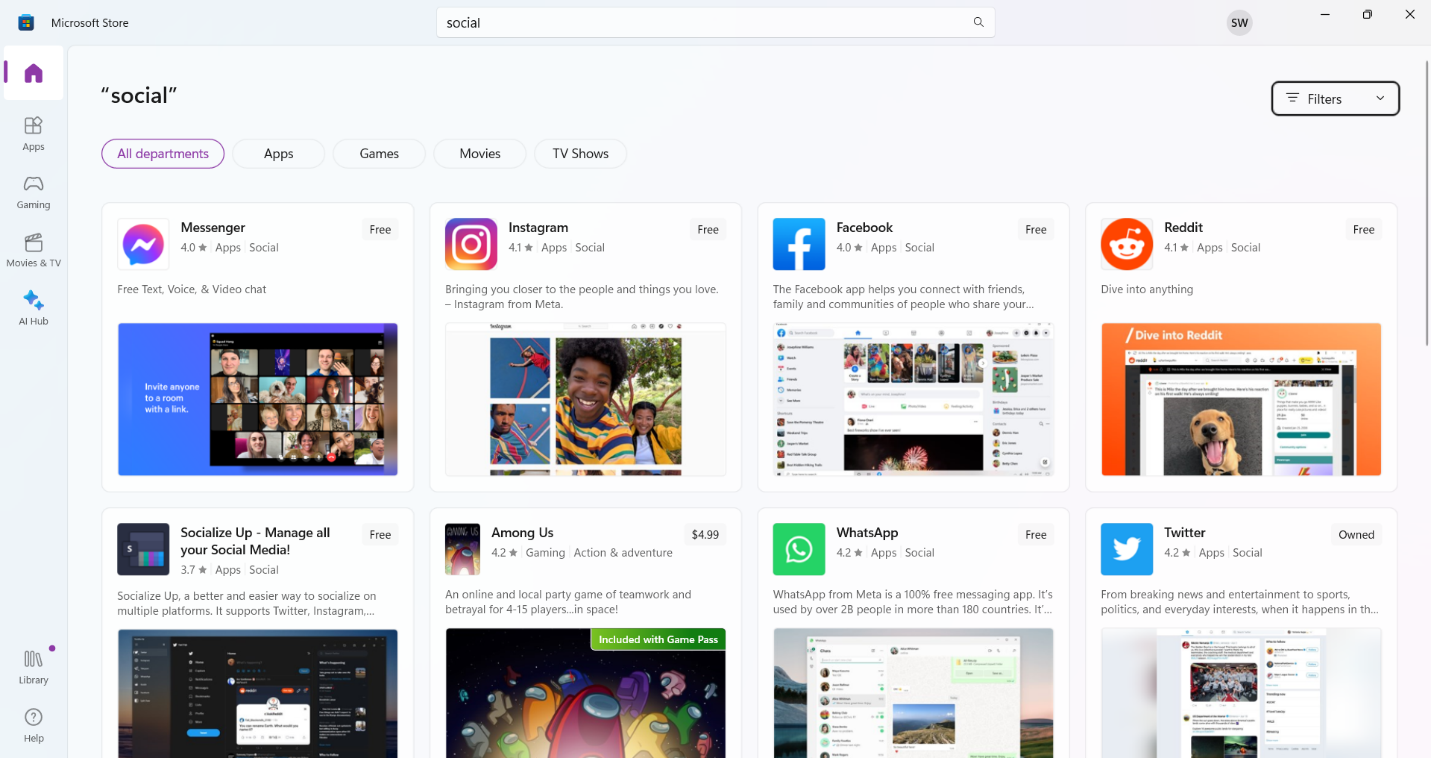Click the Messenger app icon
Image resolution: width=1431 pixels, height=758 pixels.
pos(143,244)
